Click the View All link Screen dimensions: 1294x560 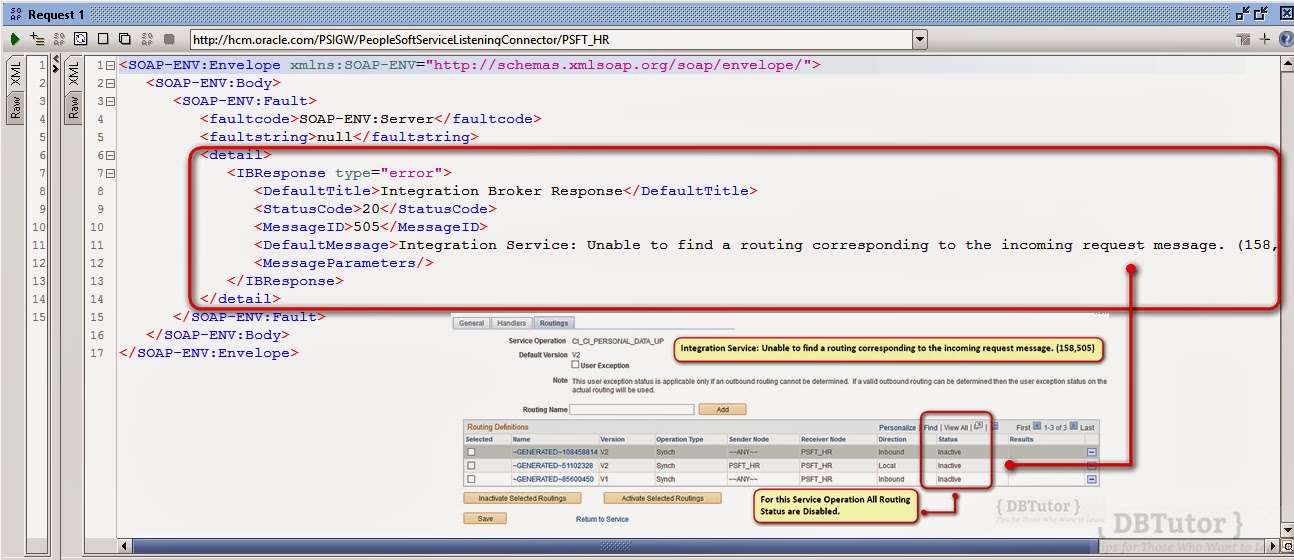tap(956, 427)
